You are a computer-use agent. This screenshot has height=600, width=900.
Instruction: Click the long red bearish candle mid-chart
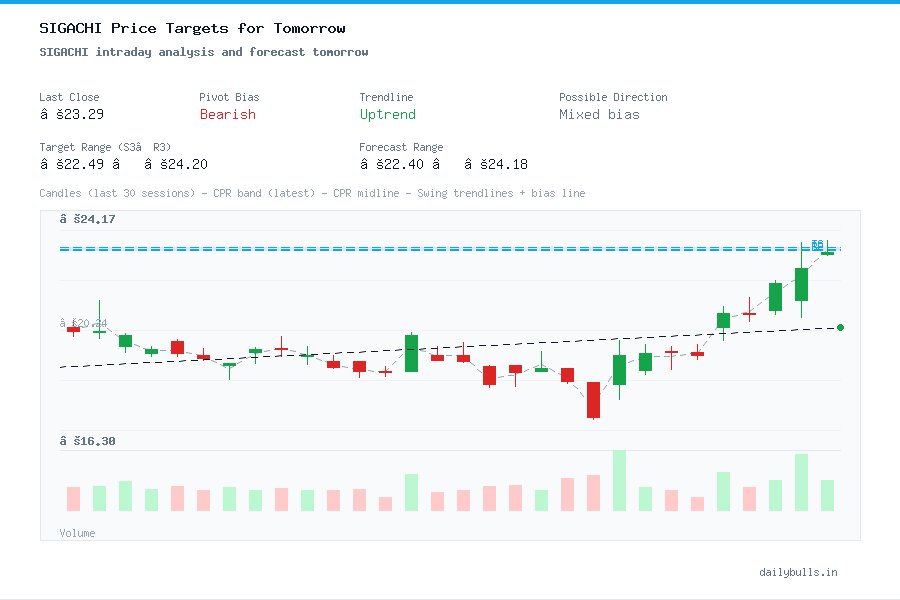tap(593, 398)
